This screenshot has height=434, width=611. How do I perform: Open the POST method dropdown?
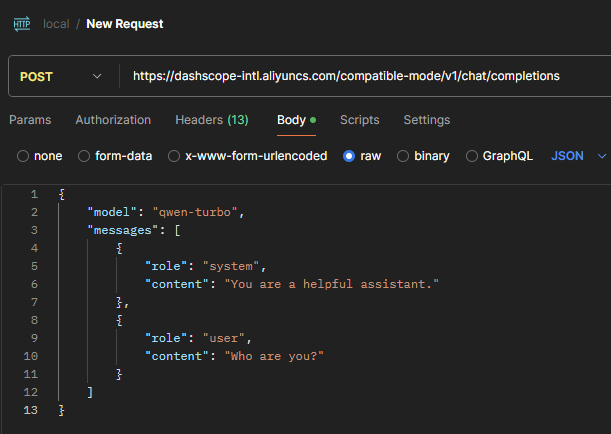tap(61, 76)
